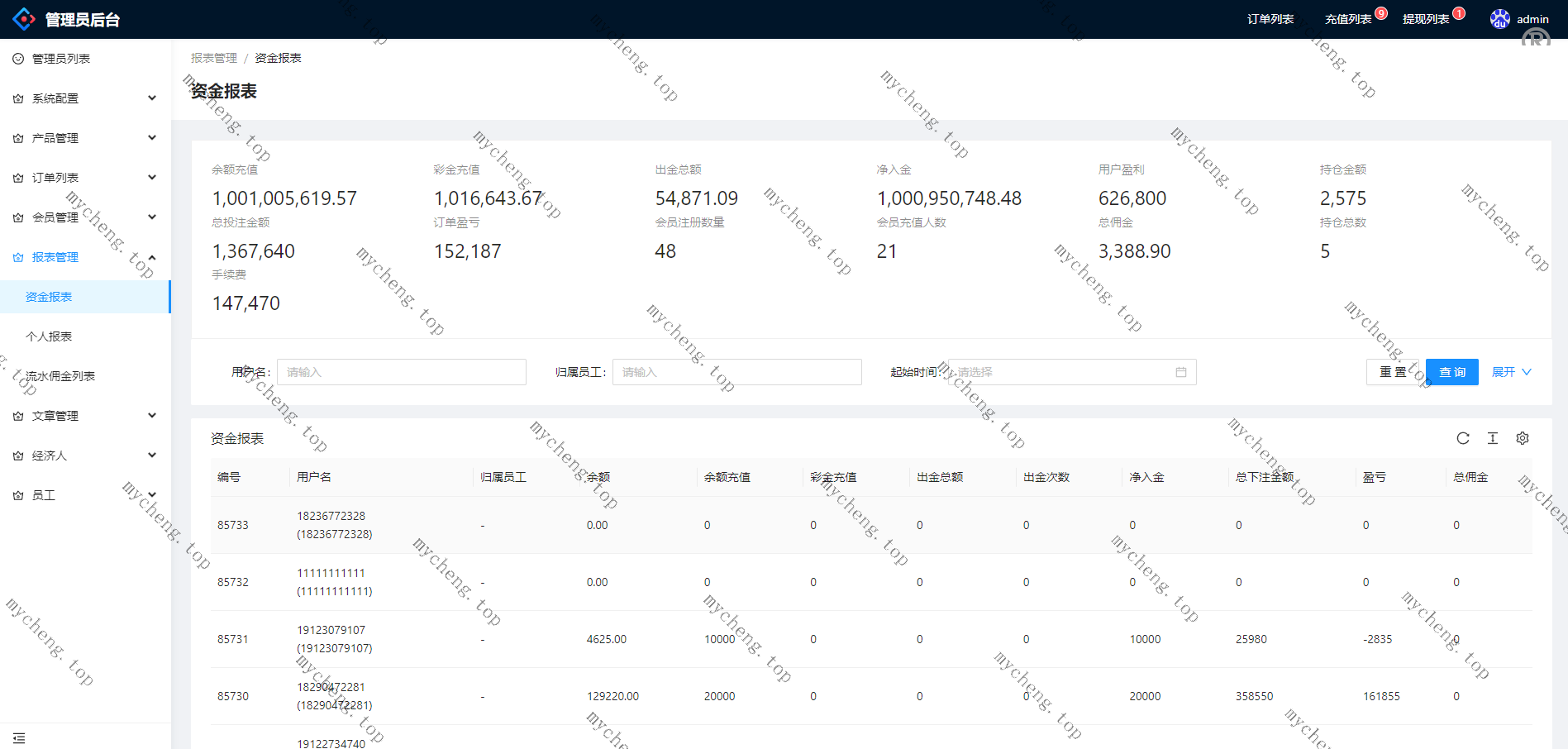Open the 个人报表 menu item
1568x749 pixels.
pyautogui.click(x=49, y=336)
